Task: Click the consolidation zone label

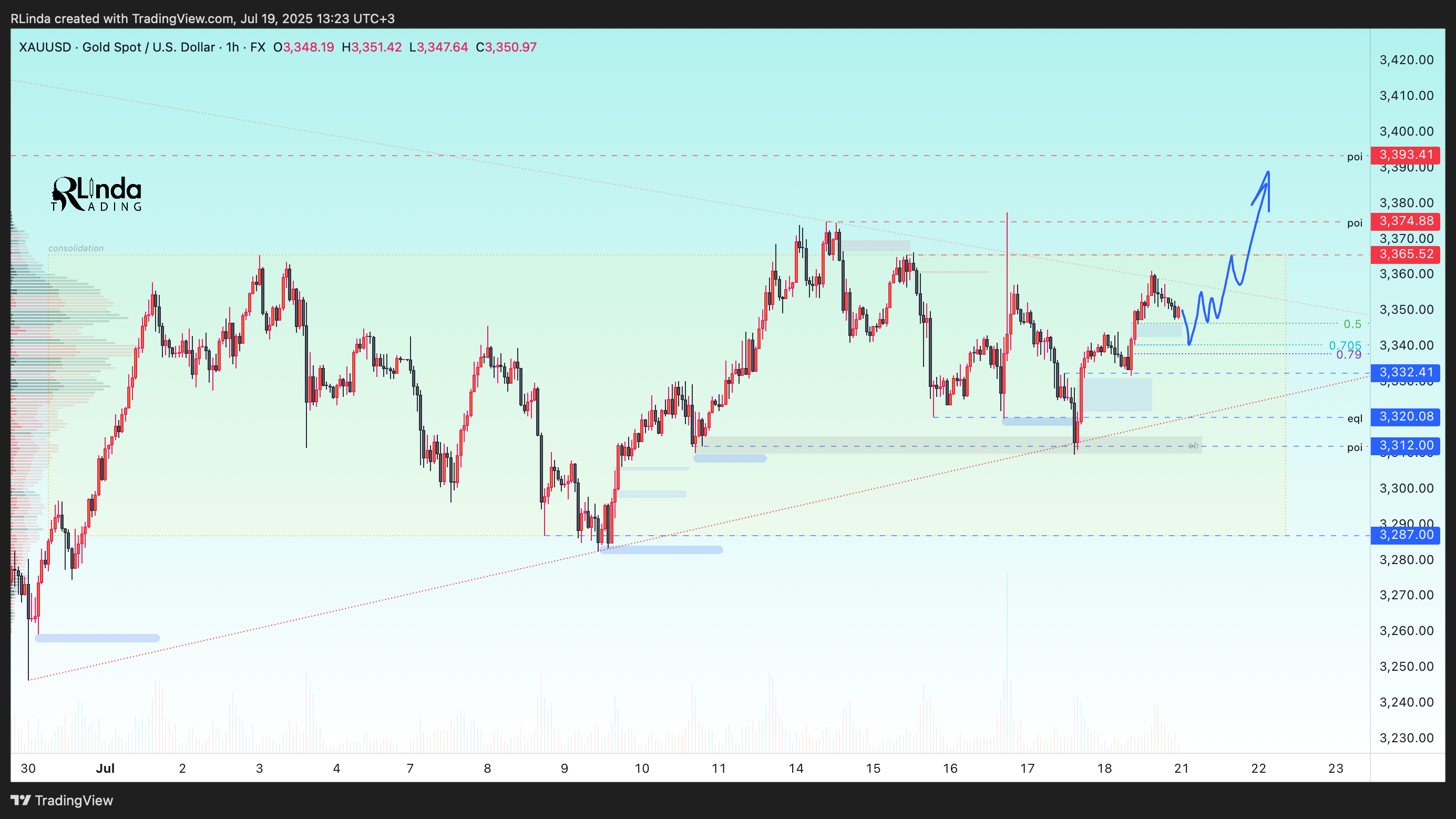Action: [76, 248]
